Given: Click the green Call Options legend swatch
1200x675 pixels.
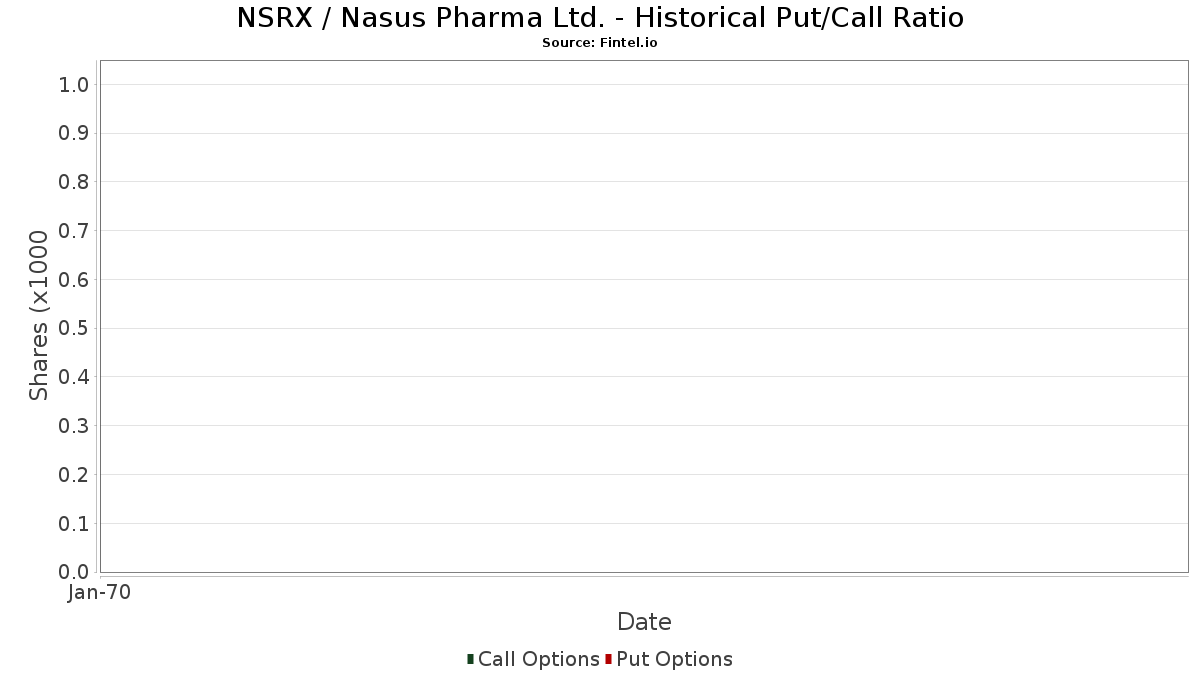Looking at the screenshot, I should point(470,659).
